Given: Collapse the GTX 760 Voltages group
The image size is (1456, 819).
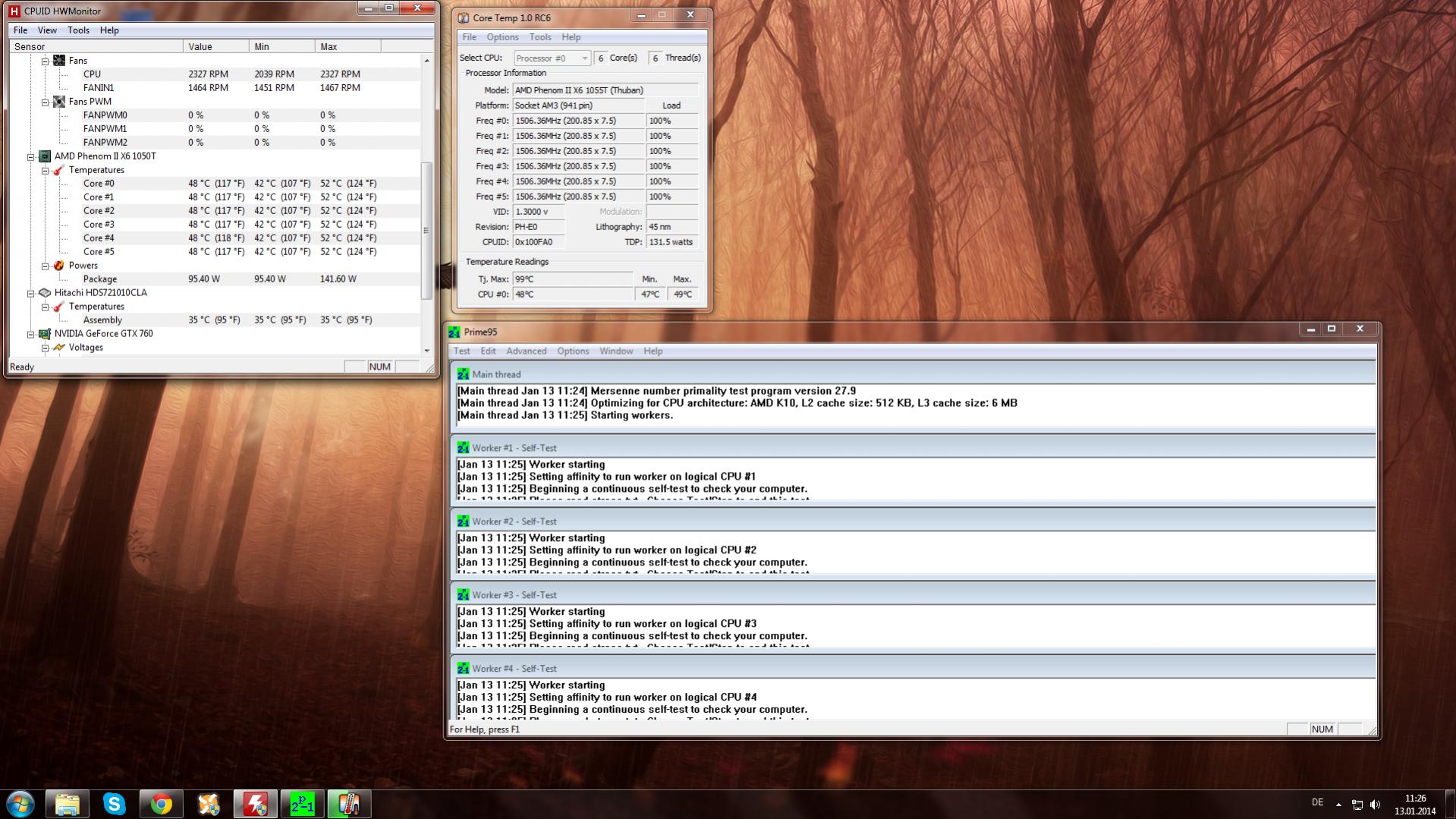Looking at the screenshot, I should tap(45, 348).
